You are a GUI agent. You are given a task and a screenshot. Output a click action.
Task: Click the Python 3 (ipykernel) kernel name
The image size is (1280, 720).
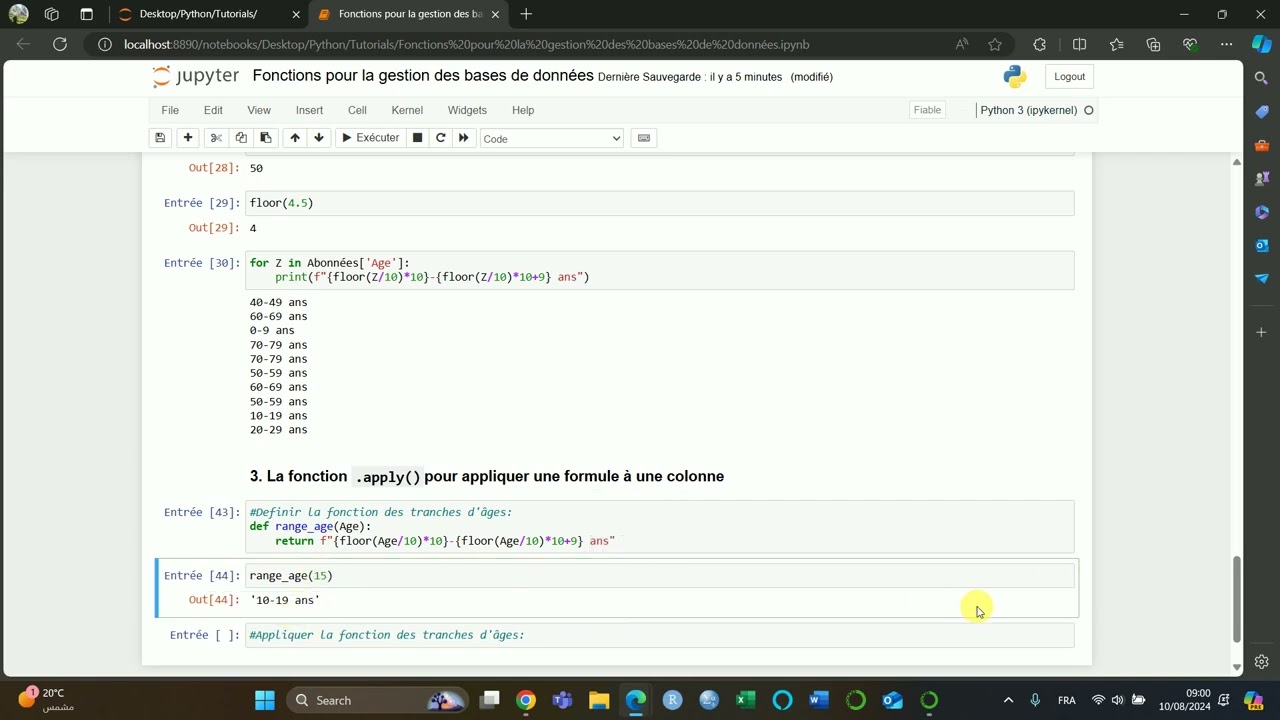[1029, 110]
